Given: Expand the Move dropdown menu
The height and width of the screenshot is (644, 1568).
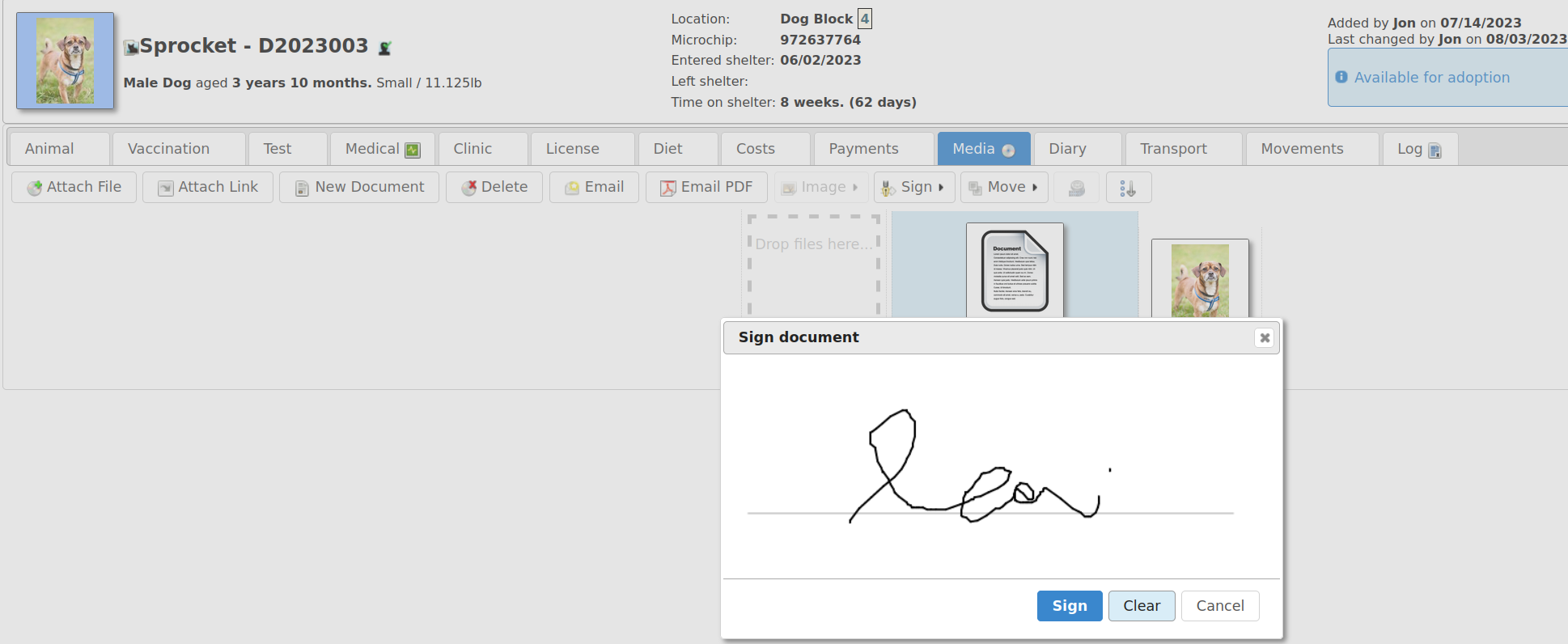Looking at the screenshot, I should tap(1004, 187).
